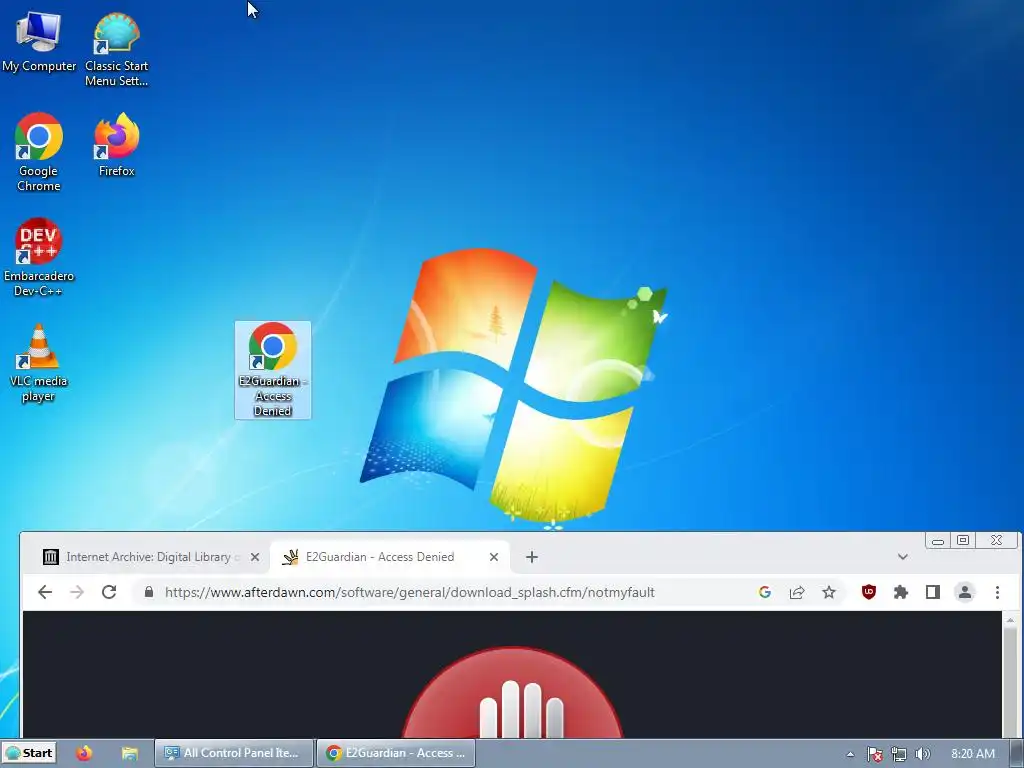Click the Show Desktop strip
This screenshot has height=768, width=1024.
pyautogui.click(x=1017, y=753)
